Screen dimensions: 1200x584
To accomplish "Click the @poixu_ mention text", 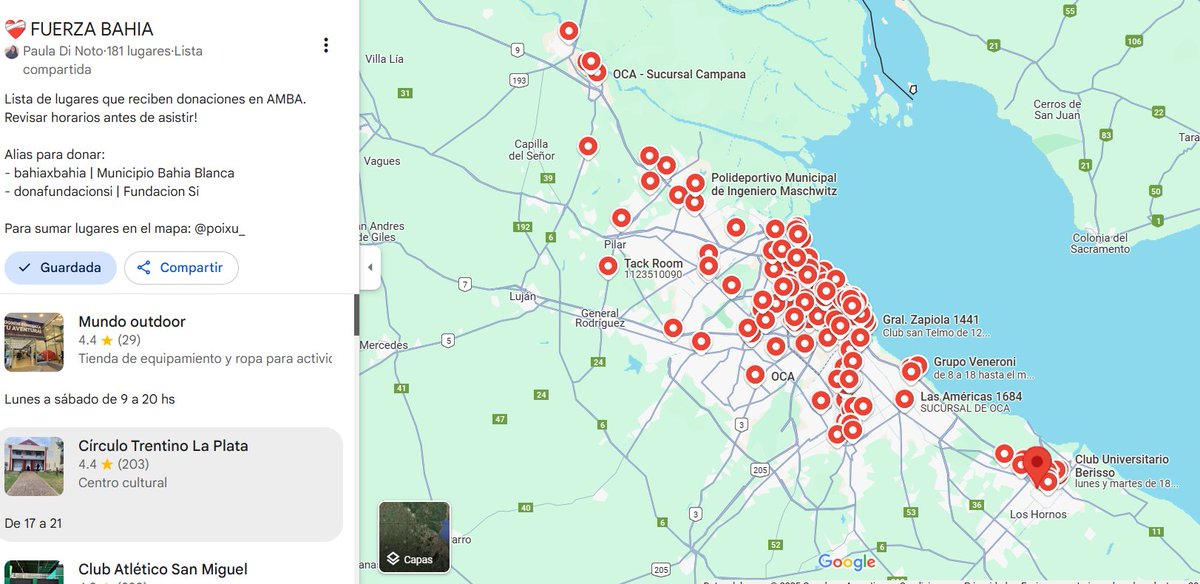I will pos(220,228).
